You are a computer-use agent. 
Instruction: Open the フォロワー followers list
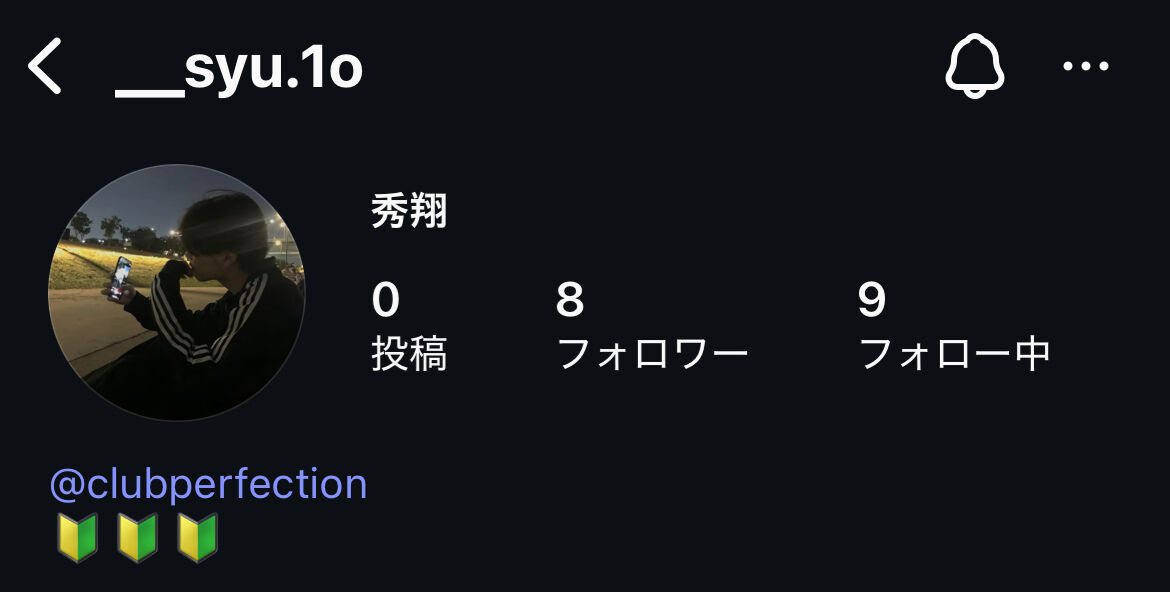click(x=653, y=354)
